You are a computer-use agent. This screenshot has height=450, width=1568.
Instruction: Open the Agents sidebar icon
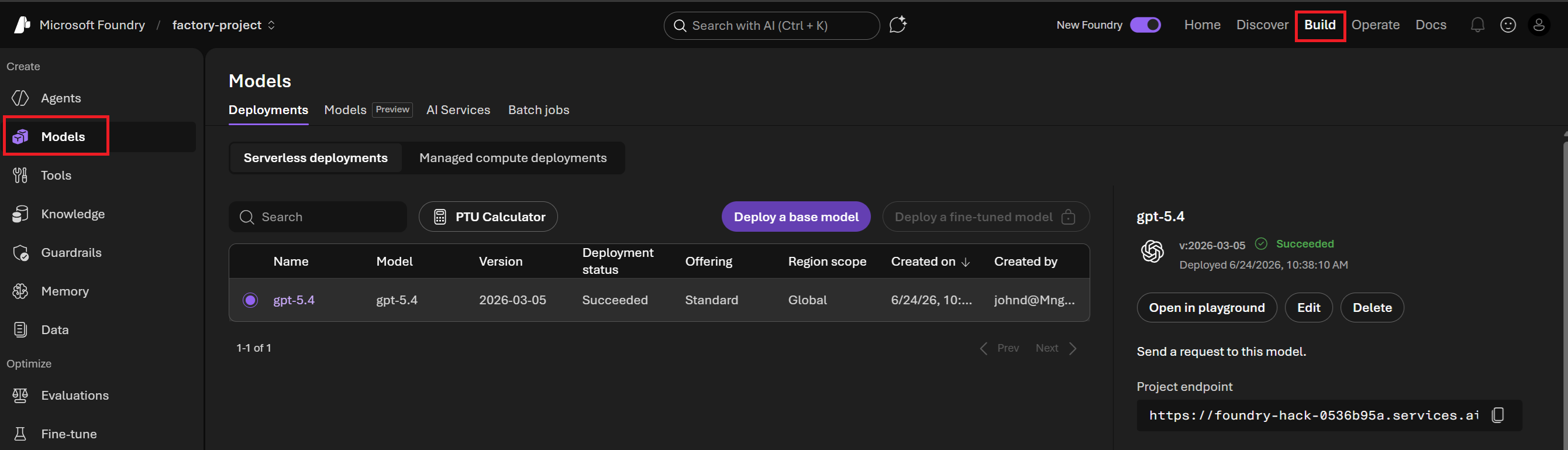click(x=20, y=98)
